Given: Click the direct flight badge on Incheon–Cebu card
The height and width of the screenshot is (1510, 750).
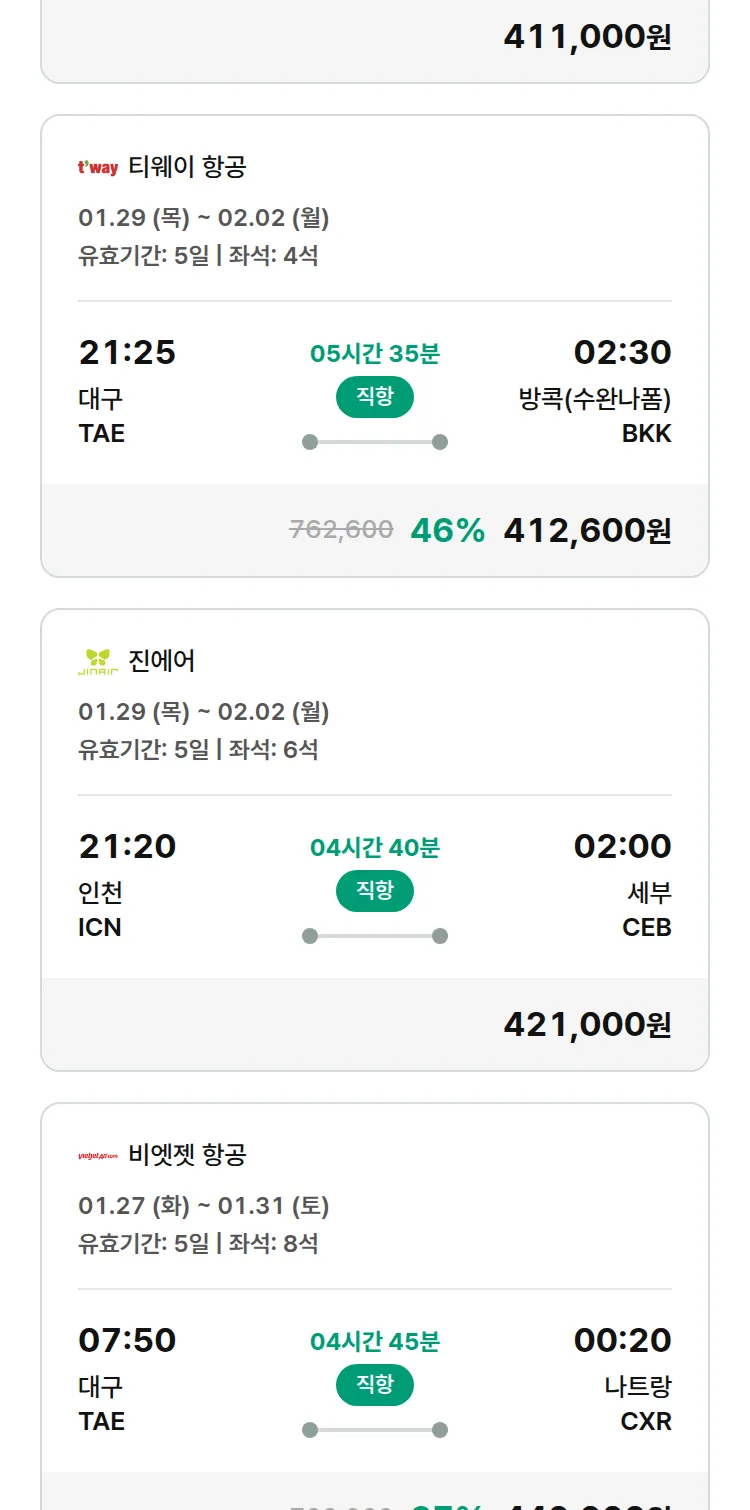Looking at the screenshot, I should [x=375, y=891].
